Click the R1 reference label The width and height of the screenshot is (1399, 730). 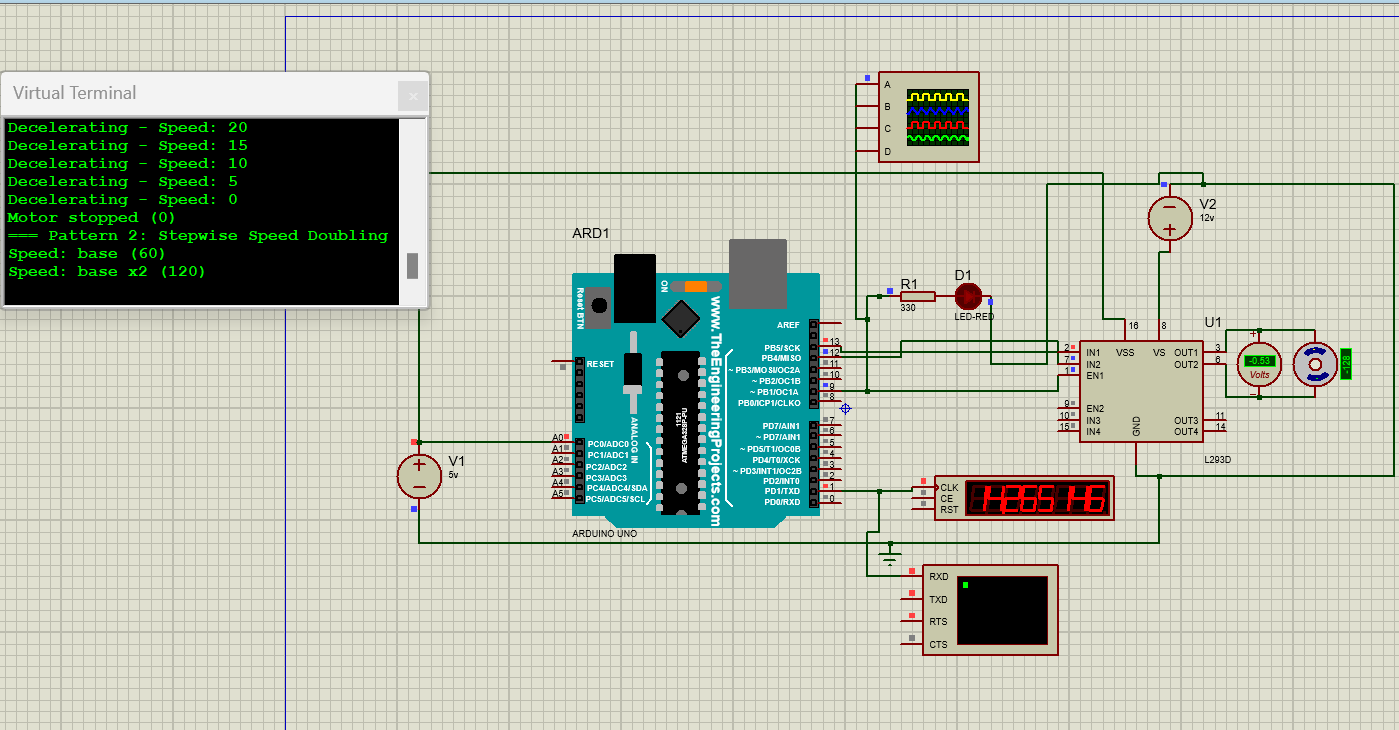(909, 284)
